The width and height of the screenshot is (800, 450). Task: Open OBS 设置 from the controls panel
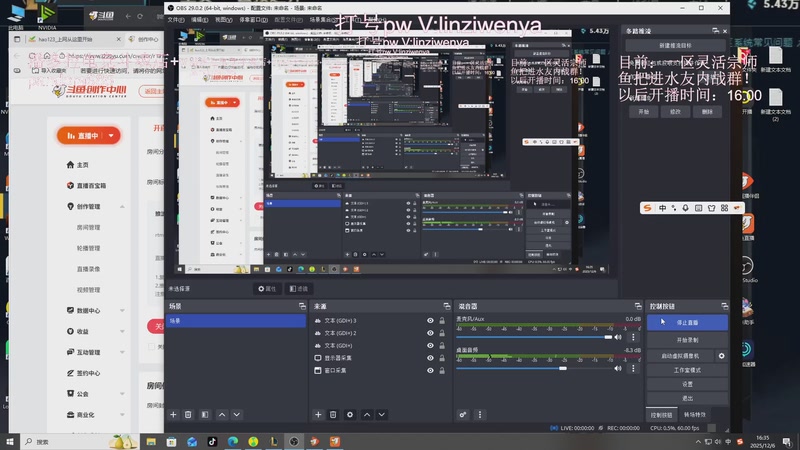687,384
